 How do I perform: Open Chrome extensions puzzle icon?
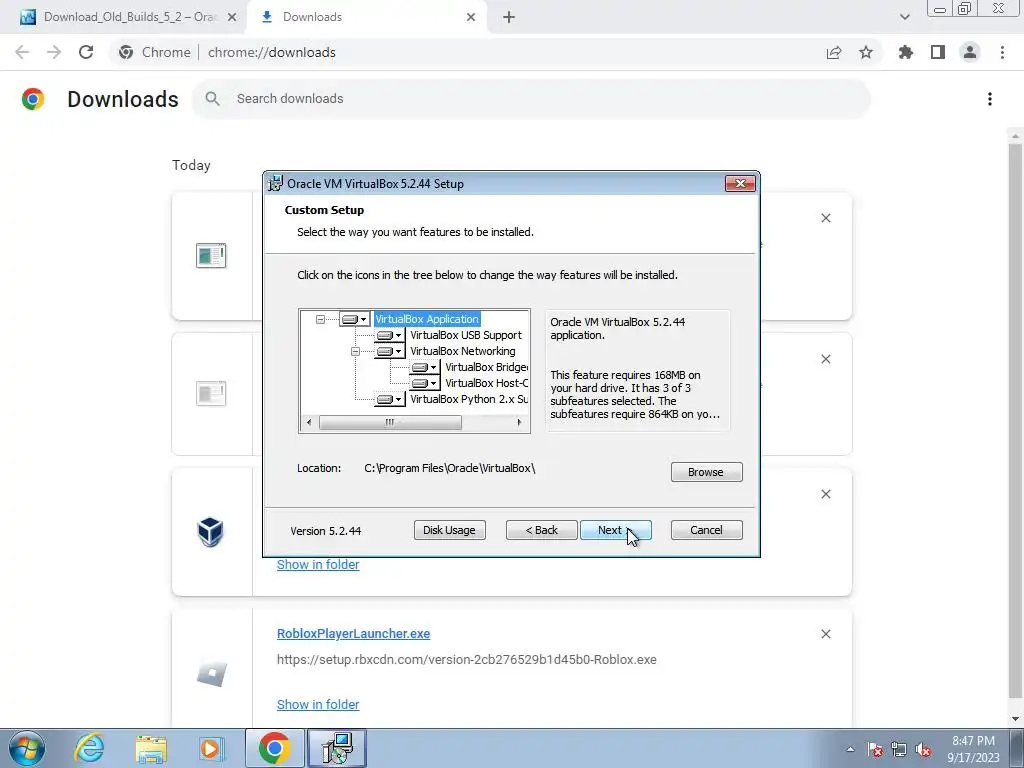coord(905,53)
